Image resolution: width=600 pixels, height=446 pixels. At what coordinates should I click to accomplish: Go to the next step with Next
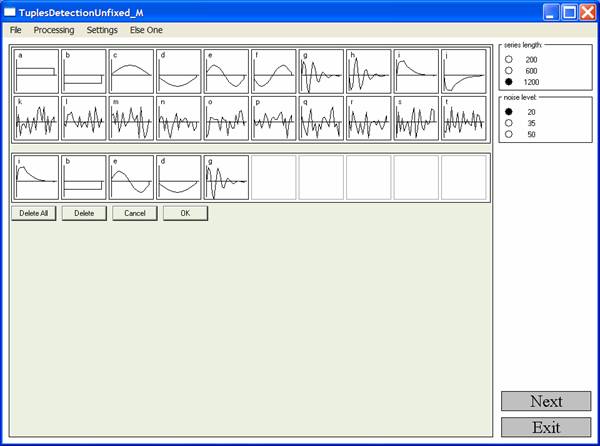pos(546,401)
